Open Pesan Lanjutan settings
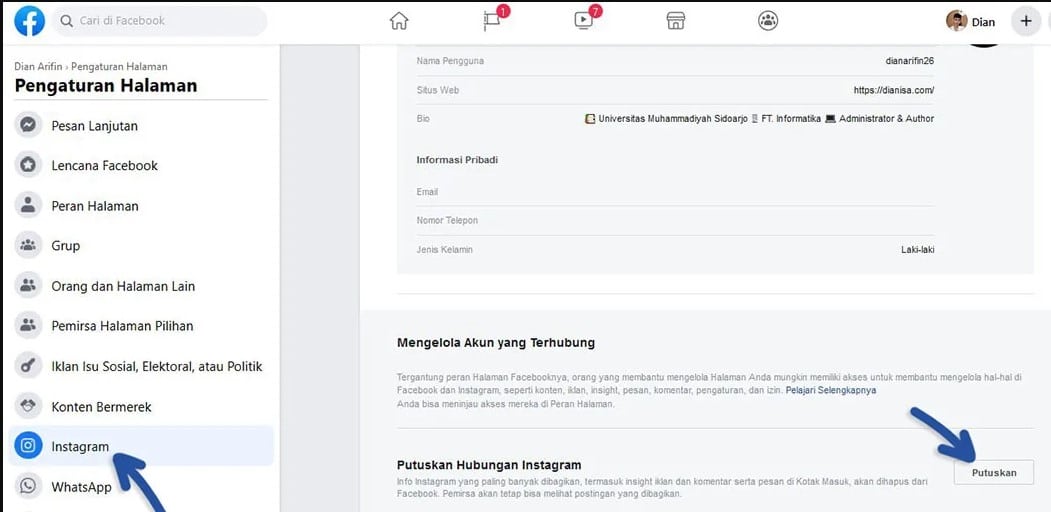 (141, 125)
